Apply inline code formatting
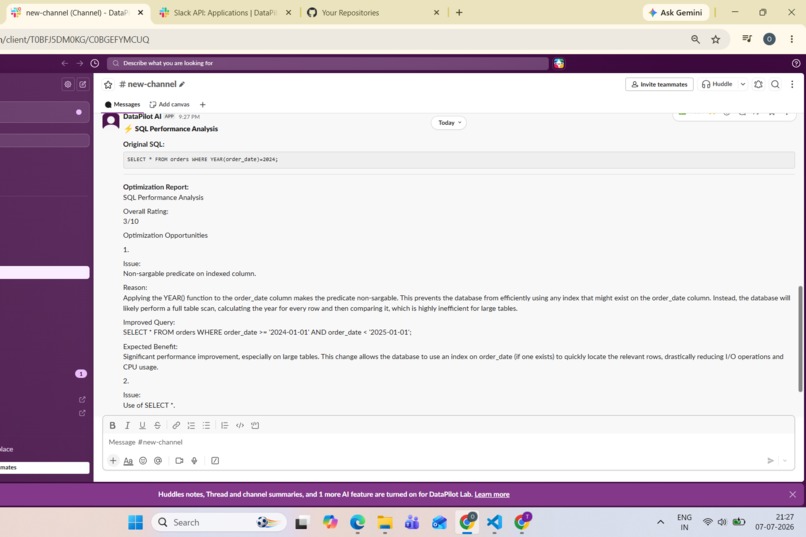Image resolution: width=806 pixels, height=537 pixels. pos(240,425)
